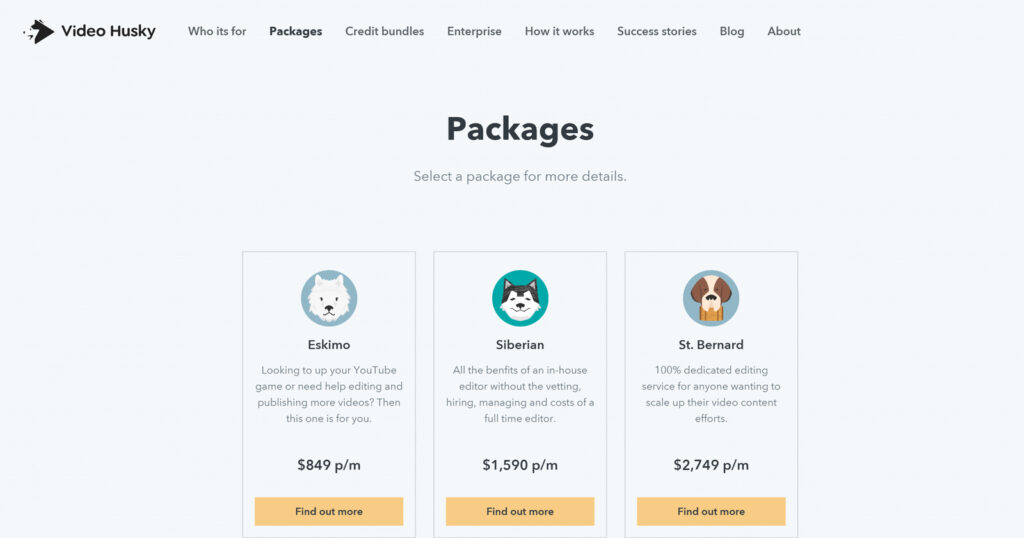Viewport: 1024px width, 538px height.
Task: Click the Siberian husky avatar icon
Action: tap(520, 298)
